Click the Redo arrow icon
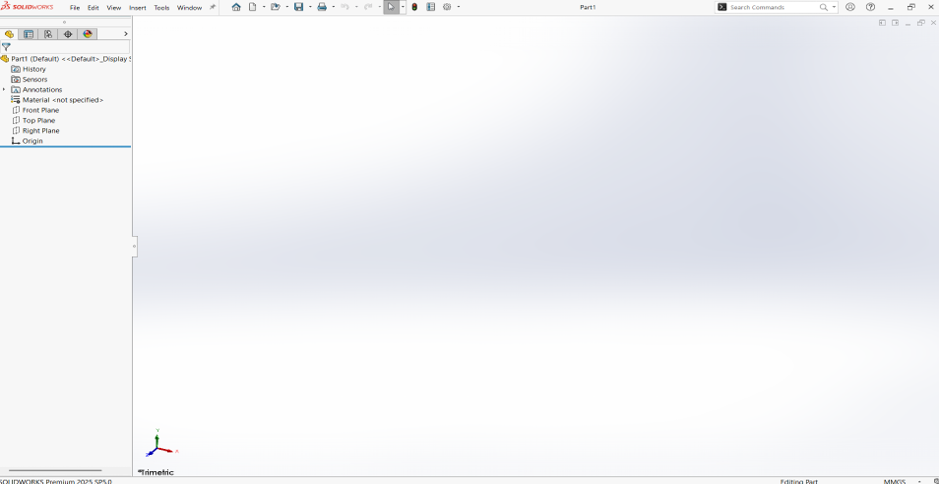 (368, 7)
